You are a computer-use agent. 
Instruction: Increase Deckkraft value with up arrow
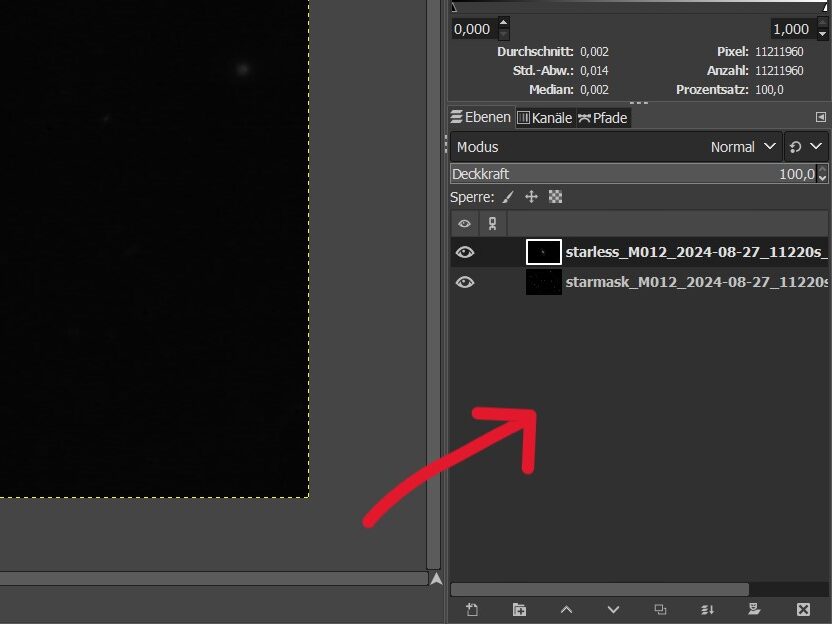pyautogui.click(x=822, y=169)
